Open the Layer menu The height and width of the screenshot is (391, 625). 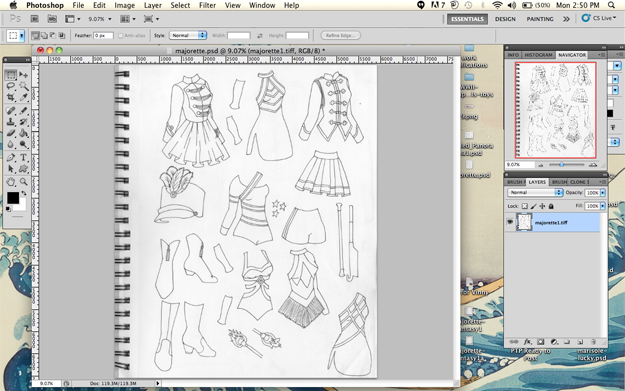click(153, 5)
